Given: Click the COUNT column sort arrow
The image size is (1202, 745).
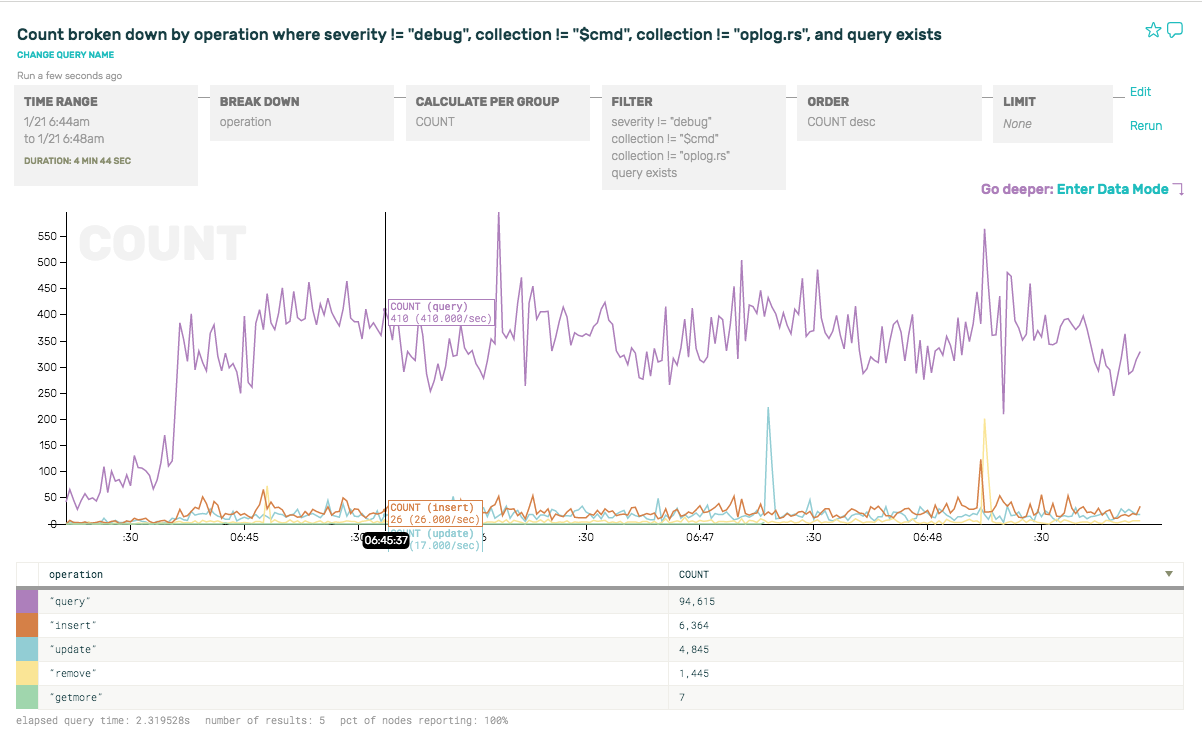Looking at the screenshot, I should pos(1168,575).
